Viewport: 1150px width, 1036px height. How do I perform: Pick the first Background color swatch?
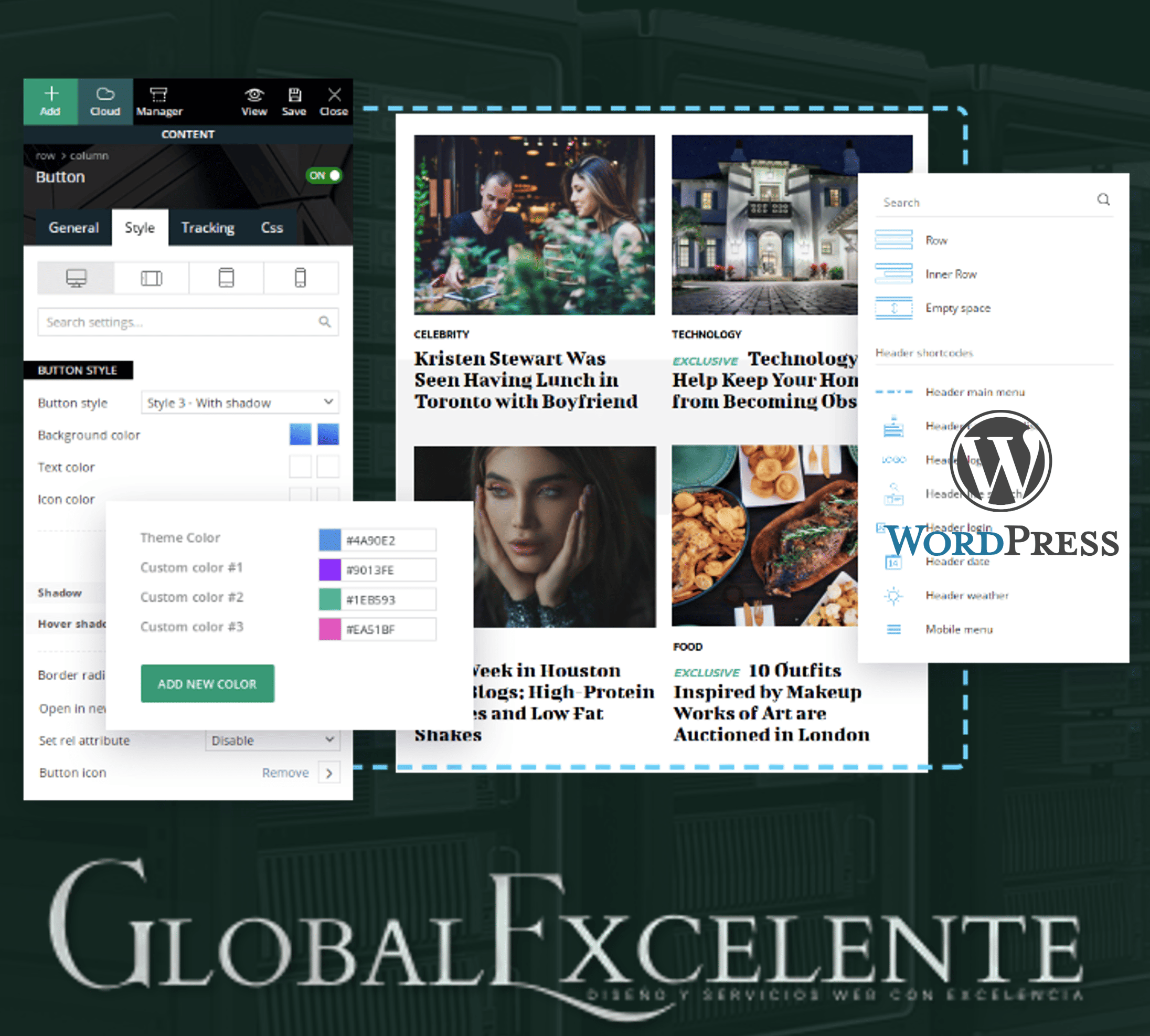301,435
